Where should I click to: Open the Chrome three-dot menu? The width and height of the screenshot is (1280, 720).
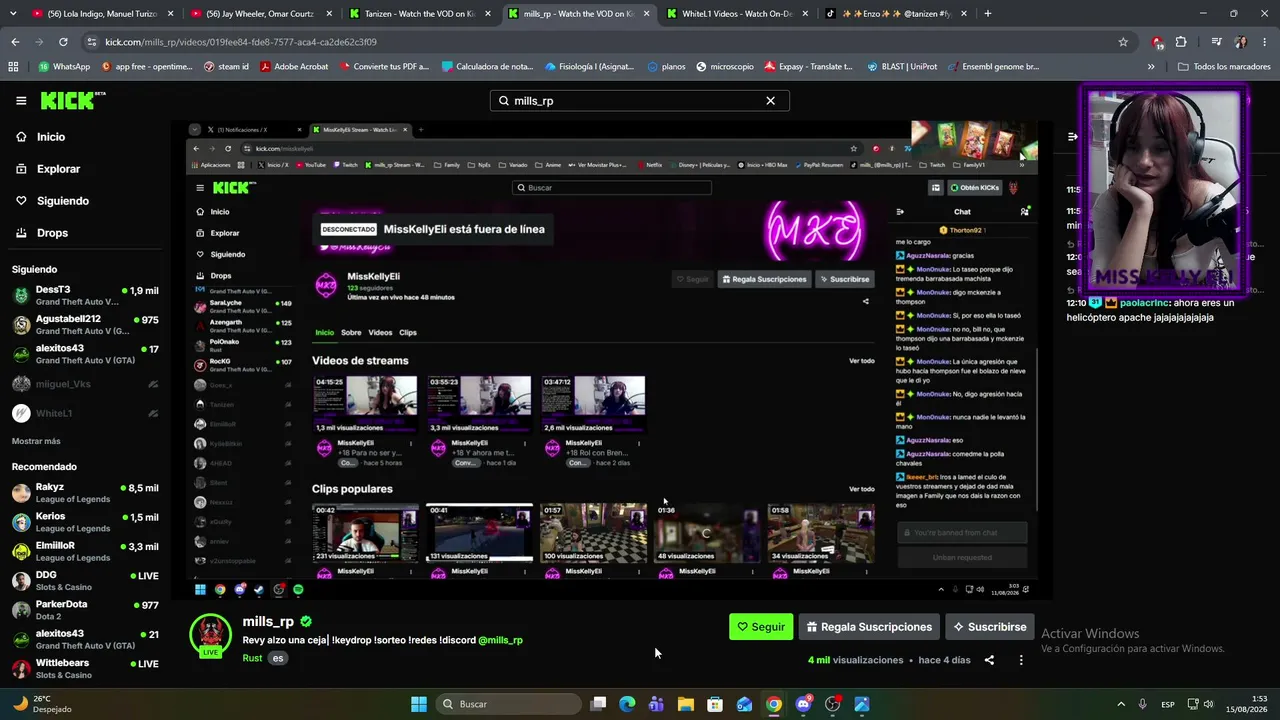click(1264, 42)
